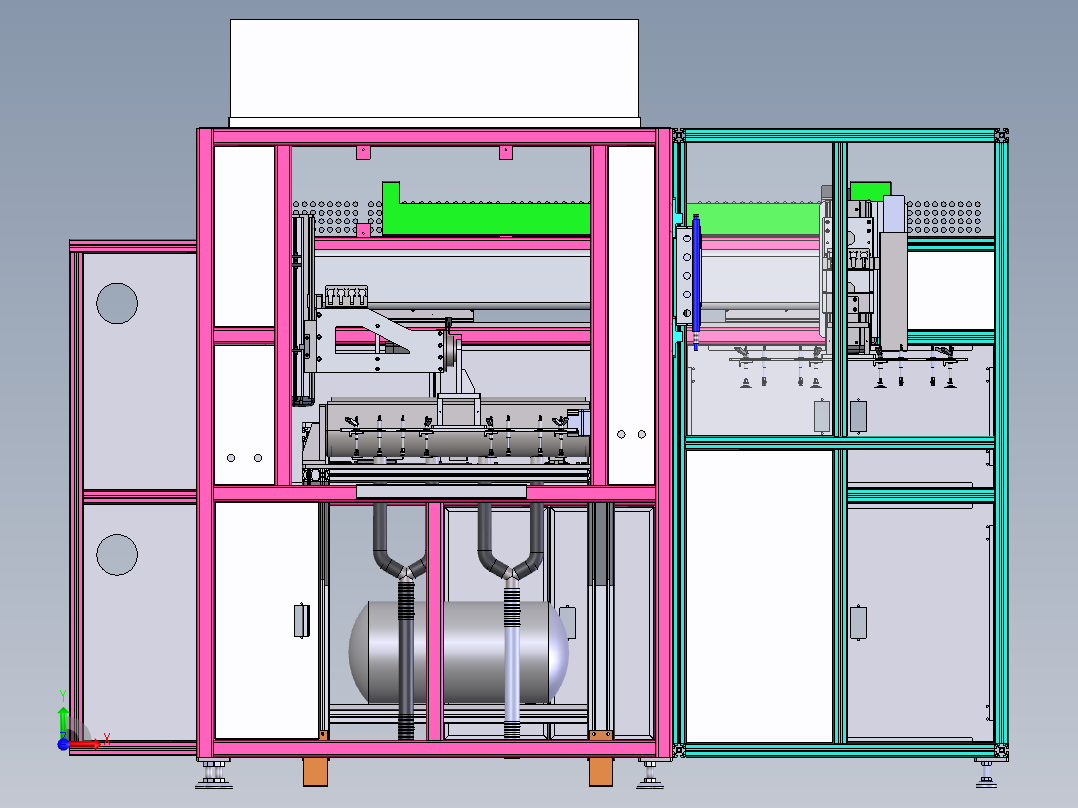Click the large green block inside the pink frame
Viewport: 1078px width, 808px height.
point(486,217)
